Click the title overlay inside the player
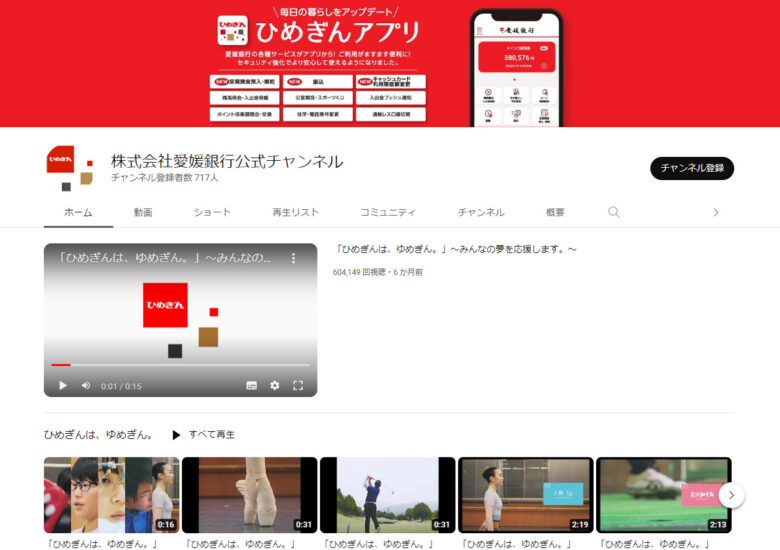780x550 pixels. pos(165,258)
